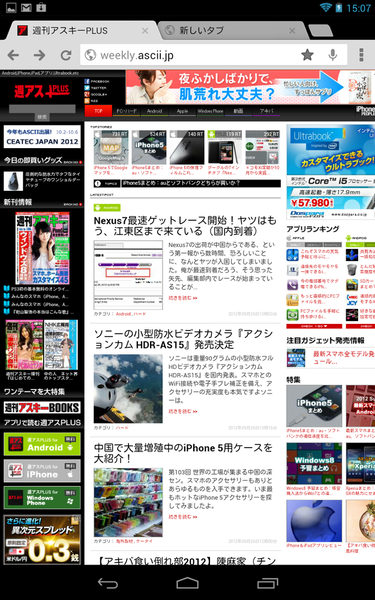Reload the page with the refresh icon
375x600 pixels.
[x=66, y=55]
